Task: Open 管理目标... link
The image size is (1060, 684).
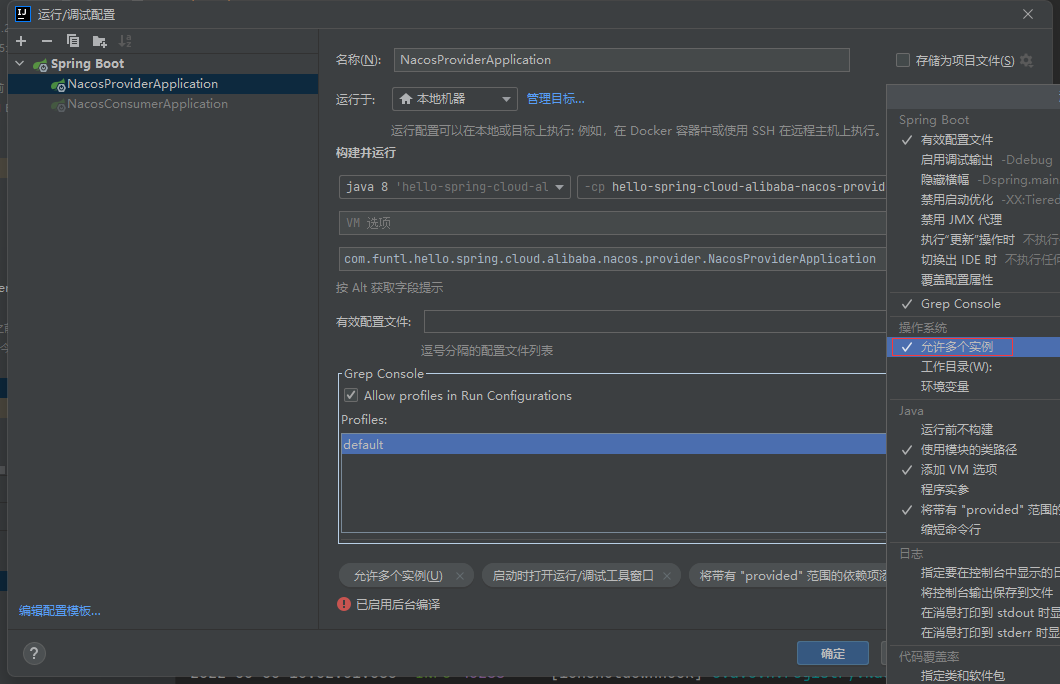Action: [x=556, y=99]
